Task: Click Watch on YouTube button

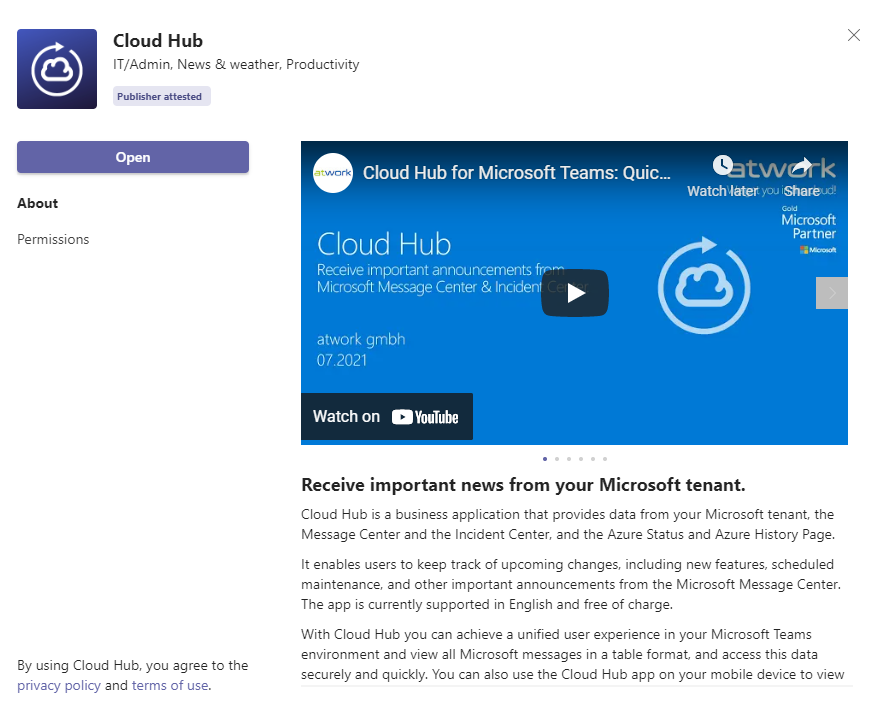Action: (x=387, y=417)
